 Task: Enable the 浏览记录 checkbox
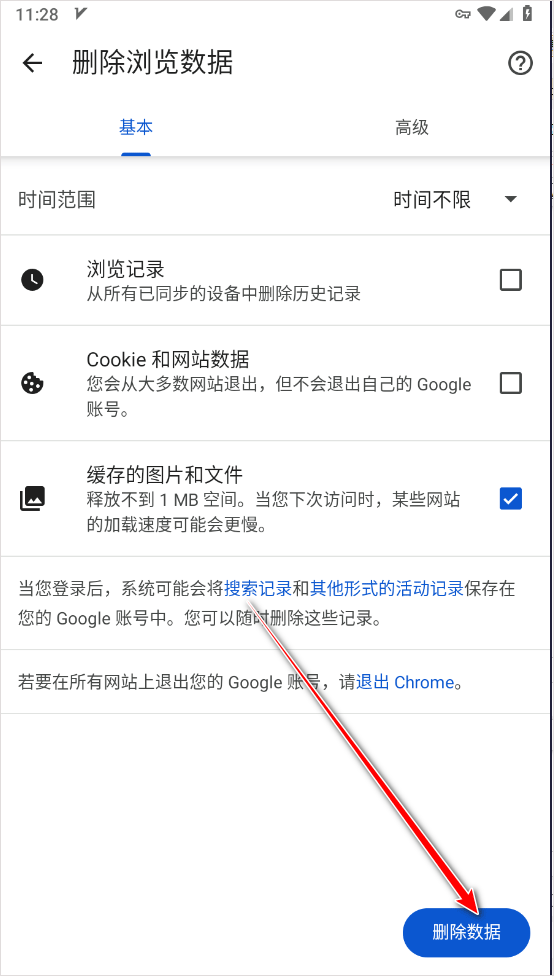[x=510, y=280]
